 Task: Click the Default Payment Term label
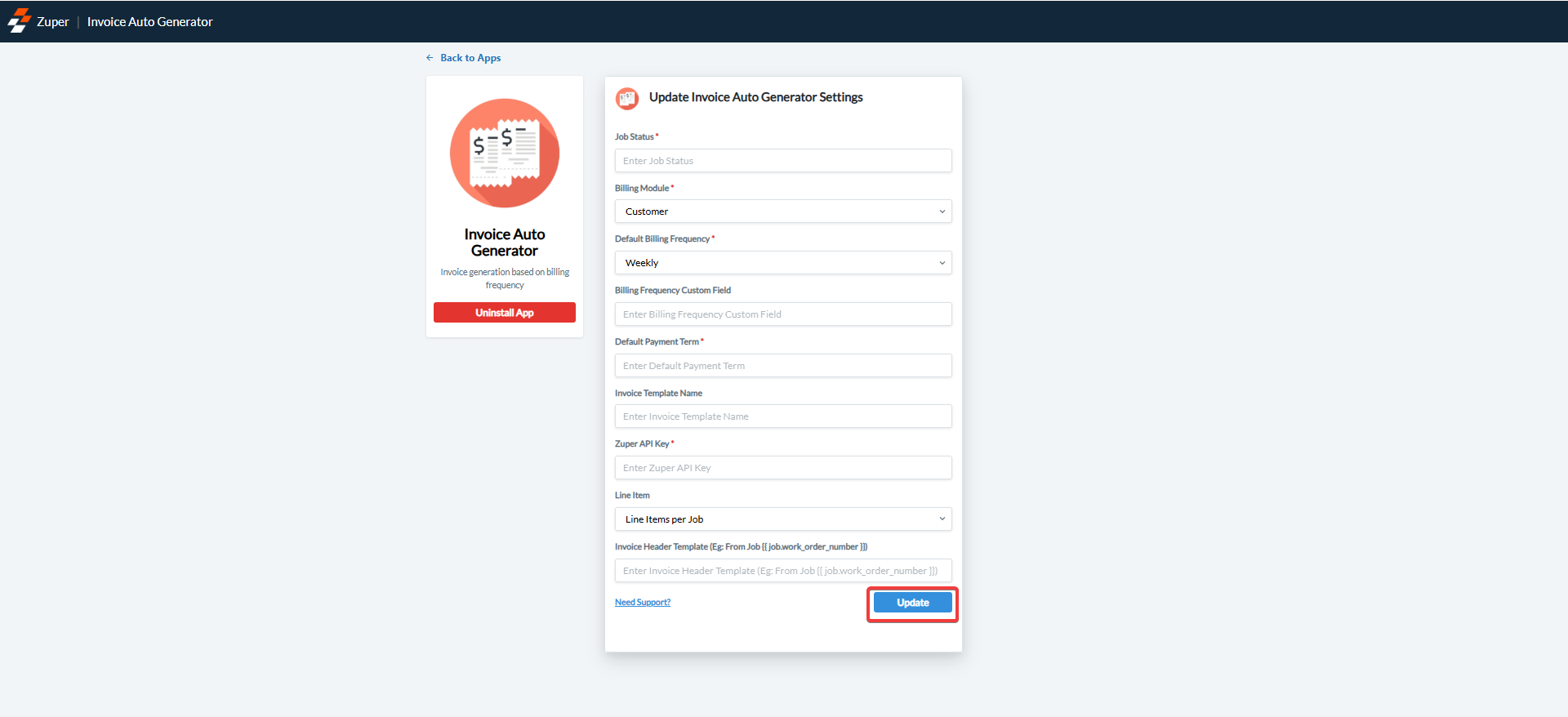tap(657, 342)
